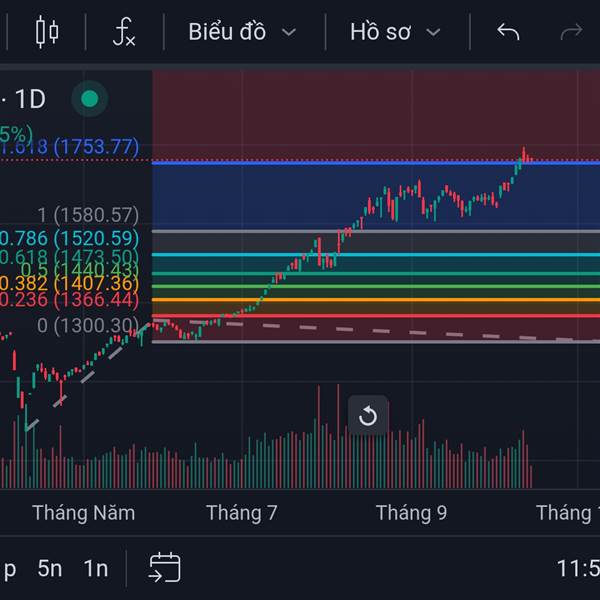The width and height of the screenshot is (600, 600).
Task: Click the undo arrow icon
Action: click(508, 31)
